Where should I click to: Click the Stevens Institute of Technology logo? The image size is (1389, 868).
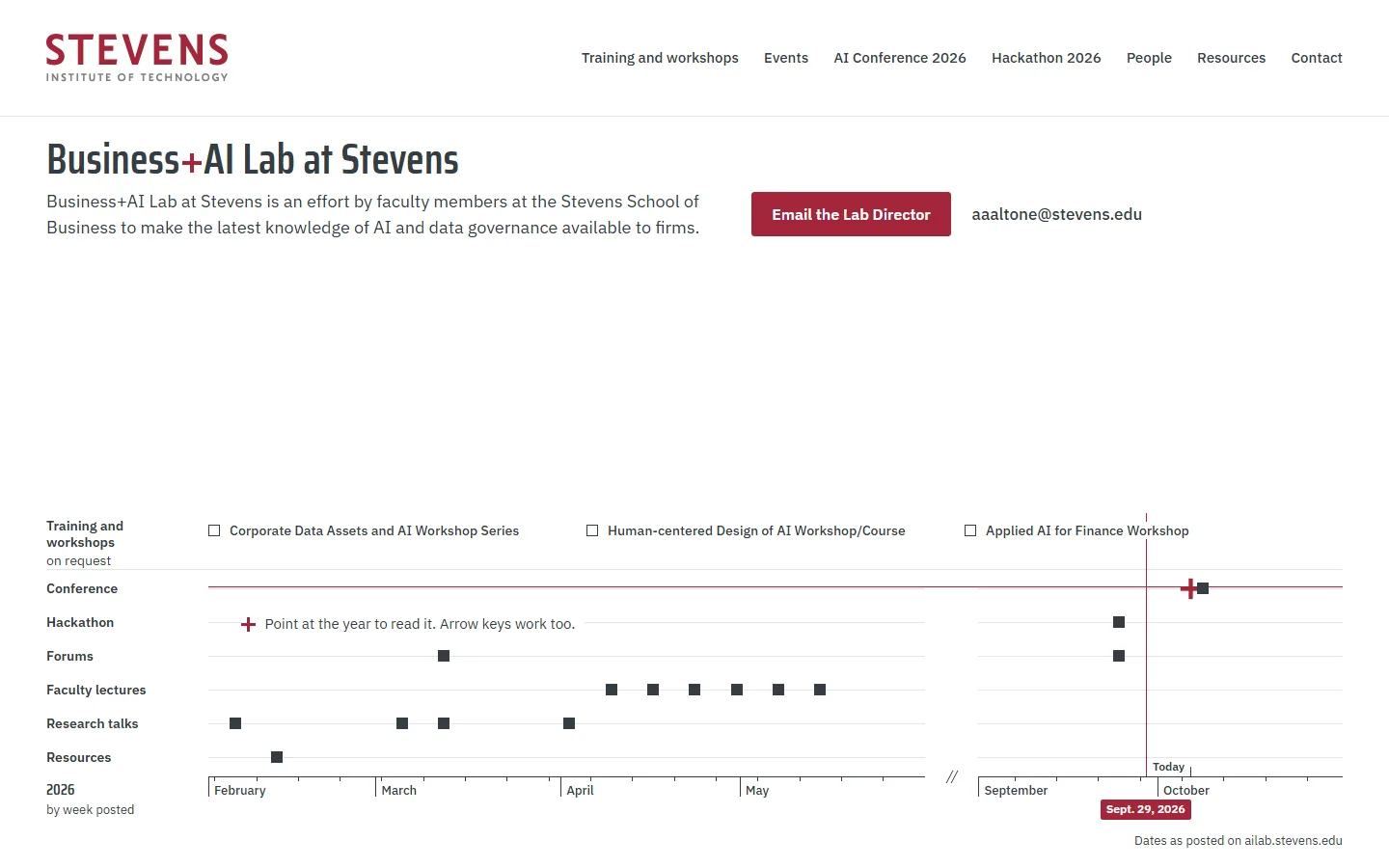click(x=137, y=58)
